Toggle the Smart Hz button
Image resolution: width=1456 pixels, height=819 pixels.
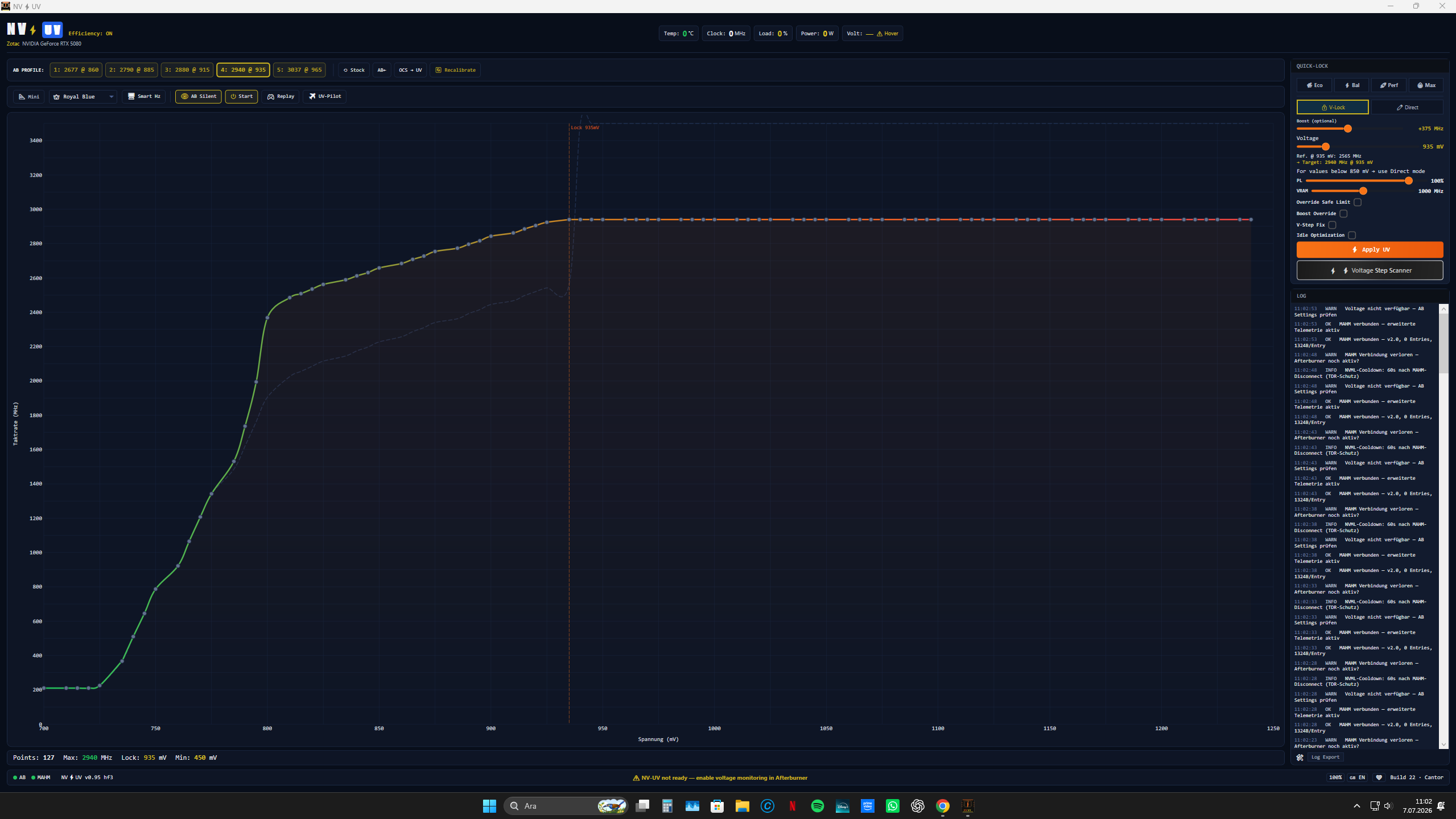point(144,96)
